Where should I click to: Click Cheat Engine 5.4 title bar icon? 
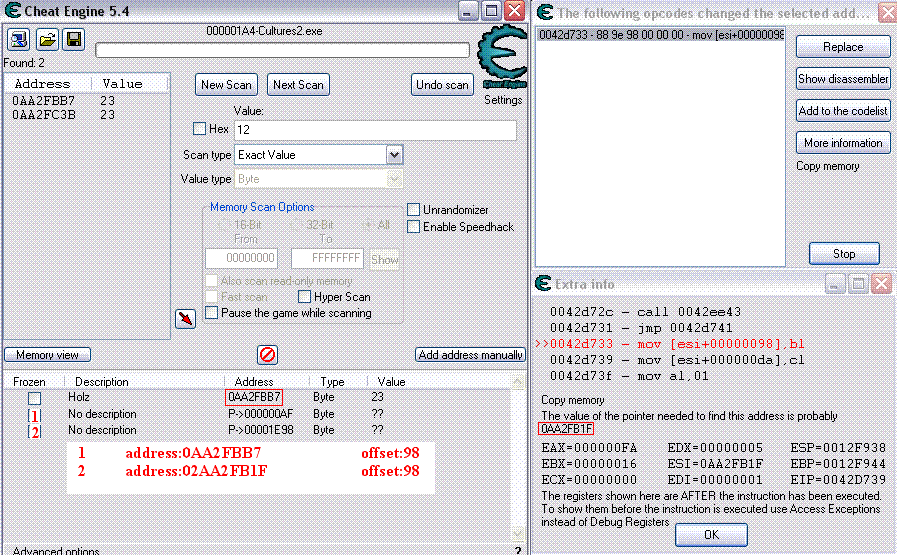click(13, 10)
